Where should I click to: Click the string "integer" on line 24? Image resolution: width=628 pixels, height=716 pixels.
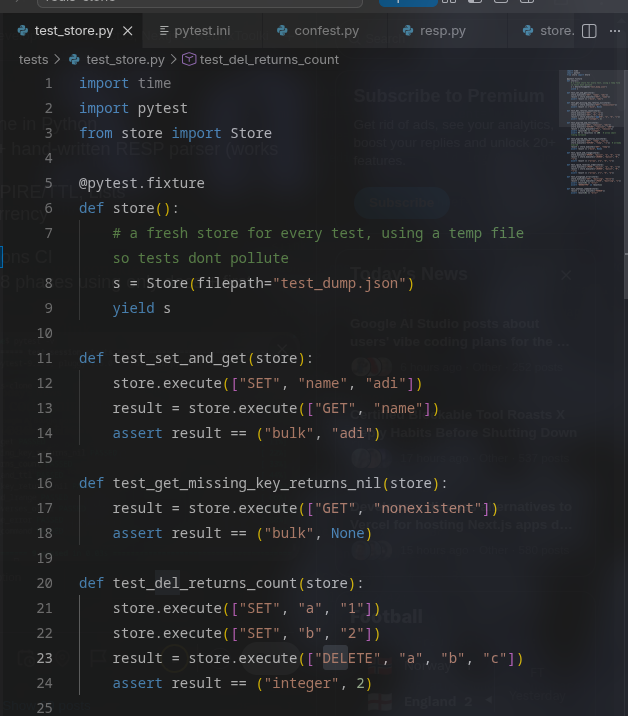pyautogui.click(x=301, y=684)
